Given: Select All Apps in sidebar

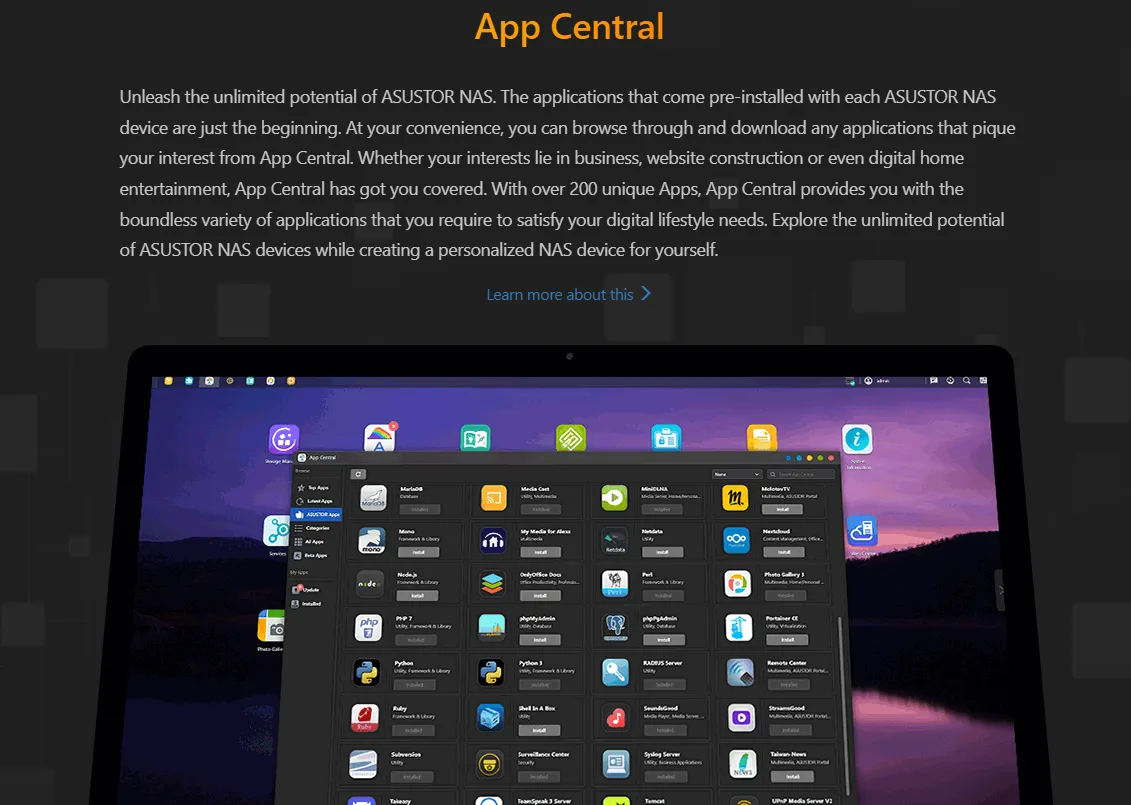Looking at the screenshot, I should pyautogui.click(x=310, y=542).
